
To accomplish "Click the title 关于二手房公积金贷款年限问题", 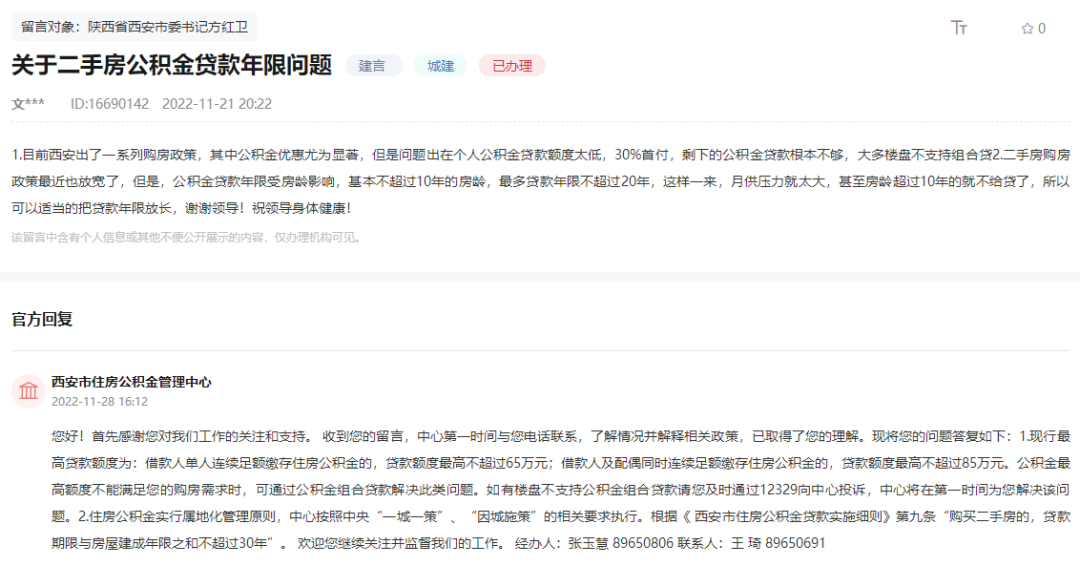I will (x=172, y=65).
